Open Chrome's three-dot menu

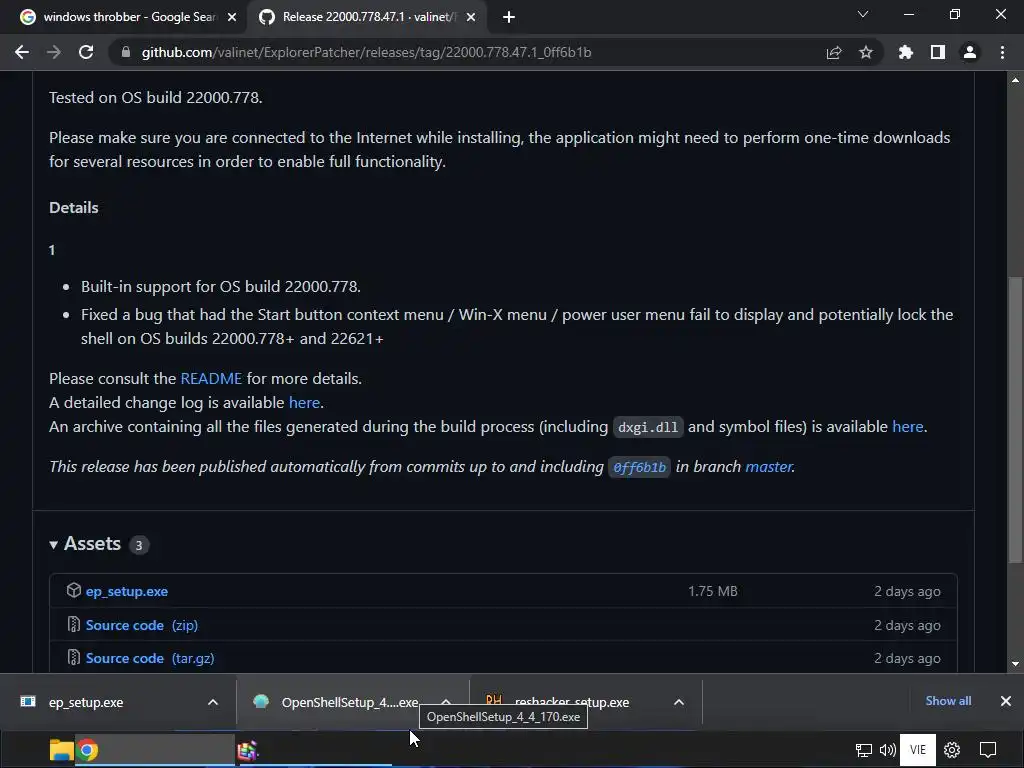[1002, 52]
